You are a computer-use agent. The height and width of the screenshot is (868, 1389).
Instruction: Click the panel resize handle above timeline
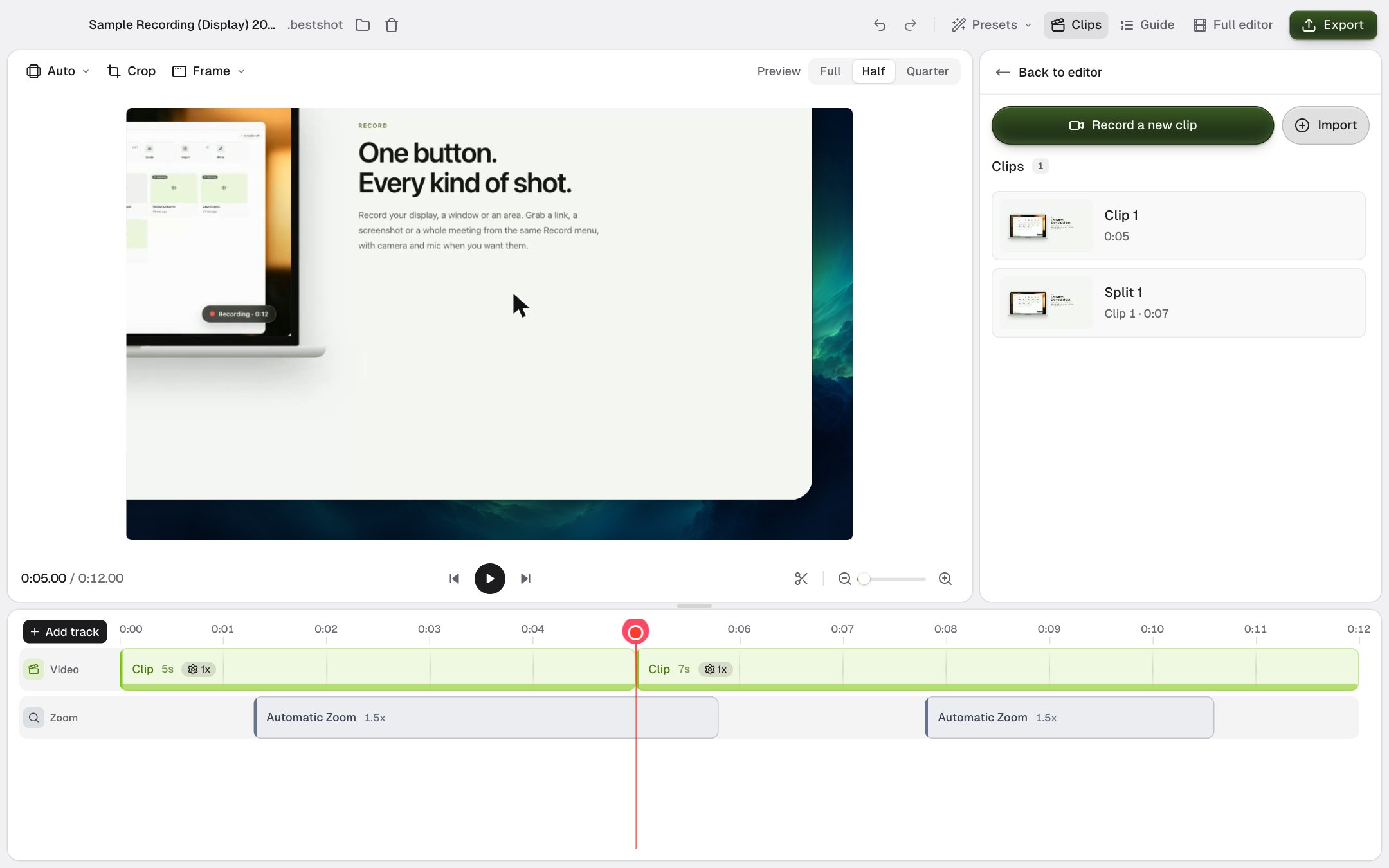pos(694,606)
